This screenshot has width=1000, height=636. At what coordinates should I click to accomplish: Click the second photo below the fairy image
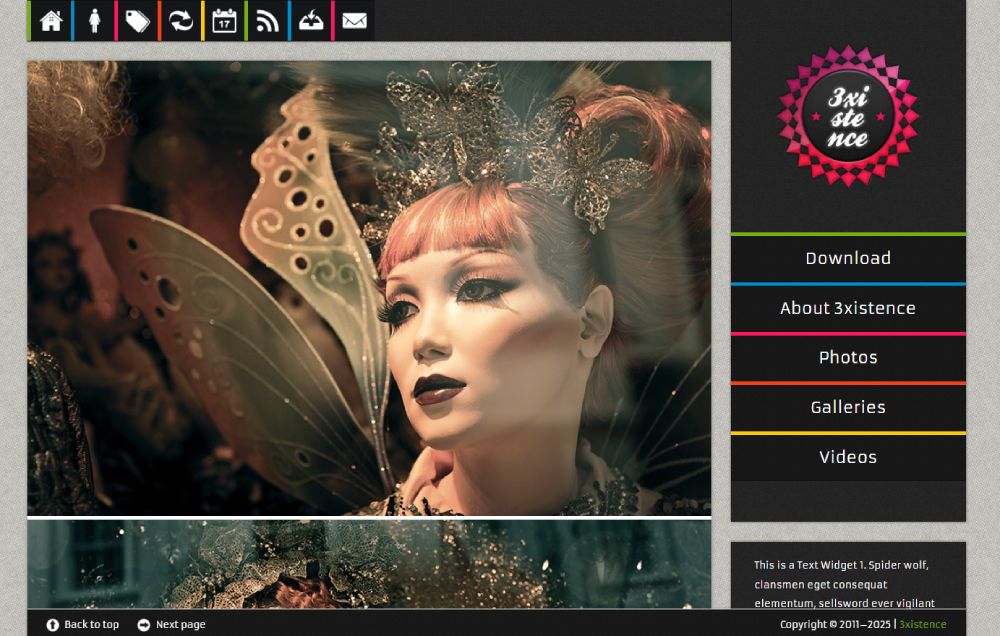tap(369, 563)
